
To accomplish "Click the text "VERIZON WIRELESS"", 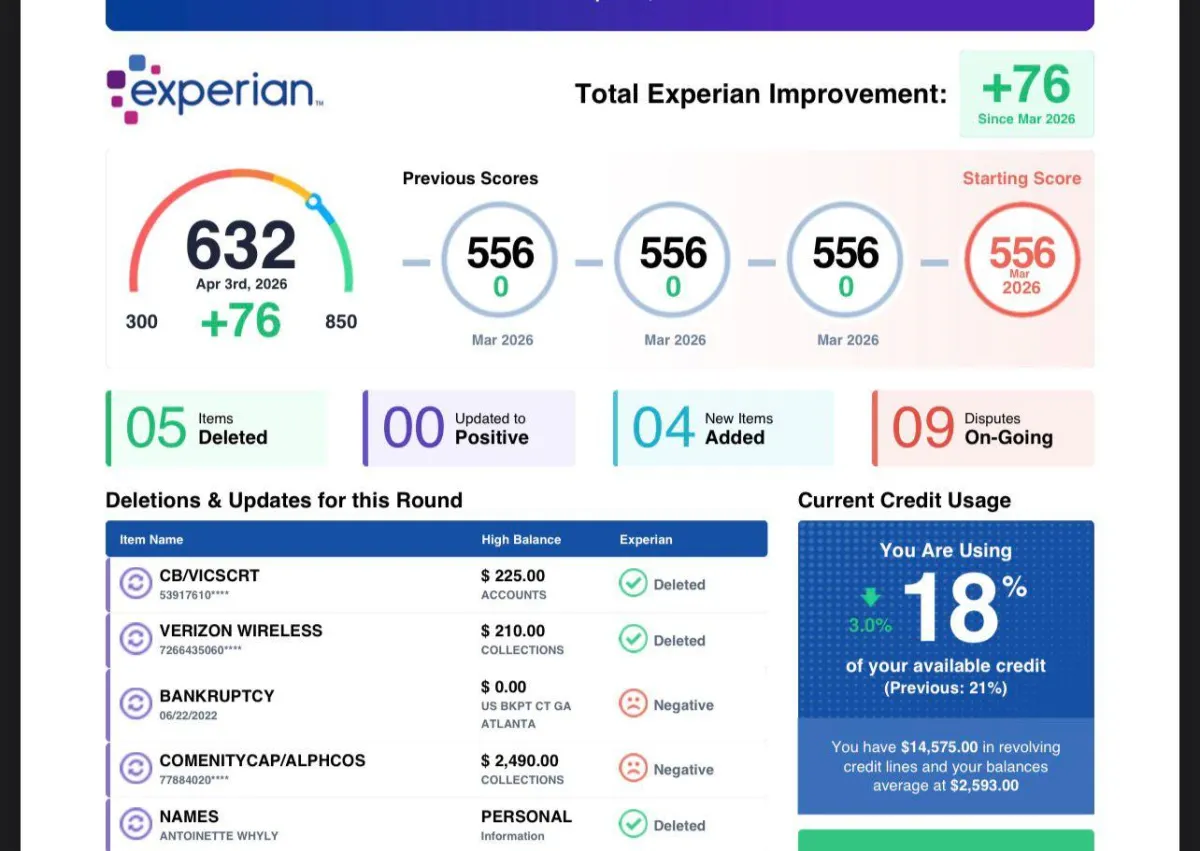I will (x=241, y=631).
